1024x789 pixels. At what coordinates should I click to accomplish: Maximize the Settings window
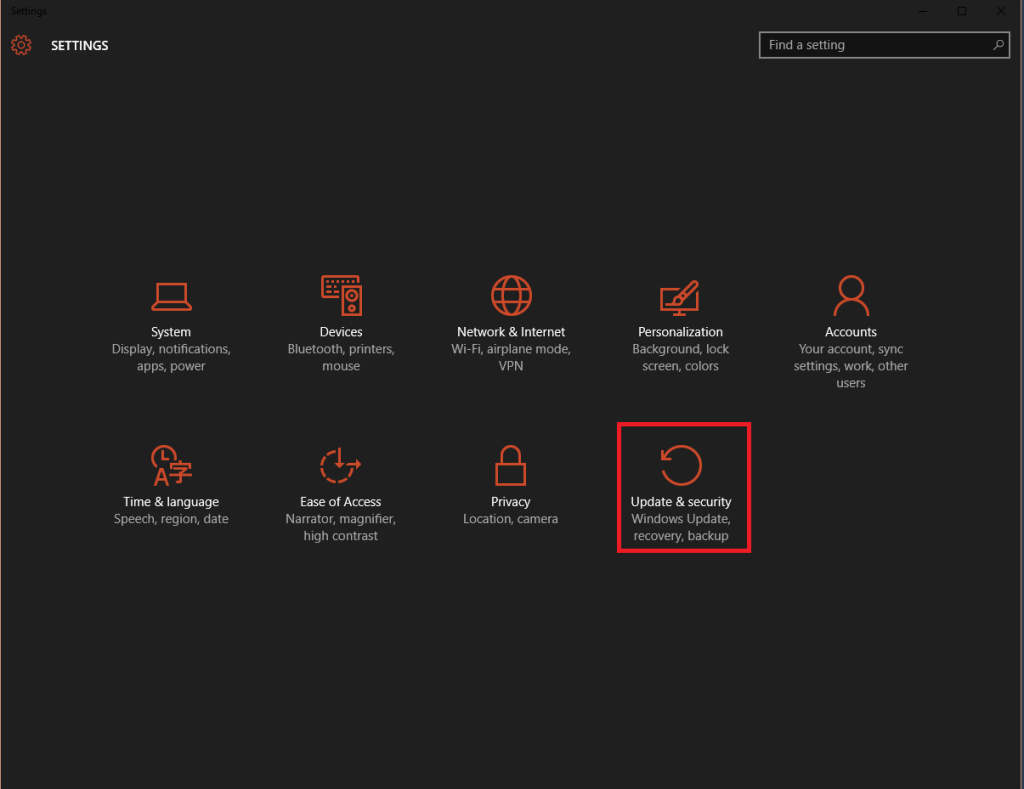pyautogui.click(x=962, y=11)
